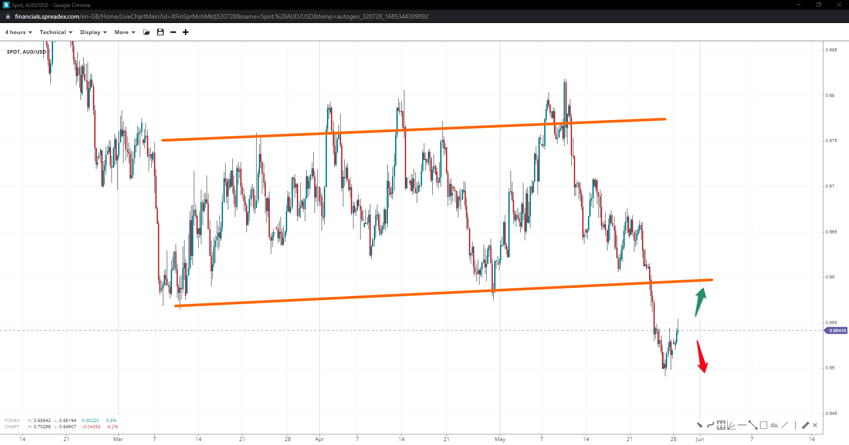Open the Display options dropdown
This screenshot has height=445, width=849.
point(93,32)
